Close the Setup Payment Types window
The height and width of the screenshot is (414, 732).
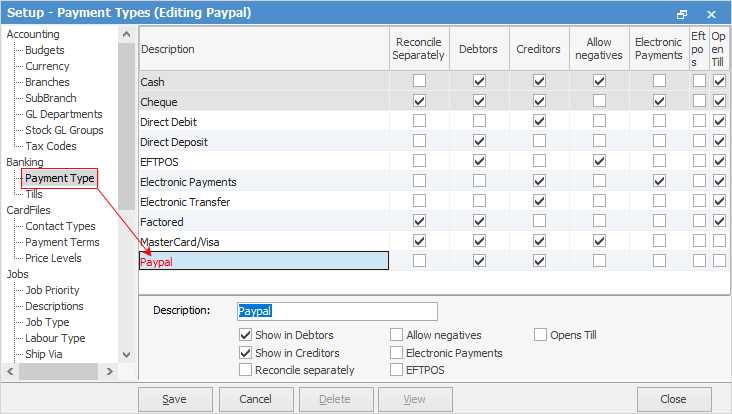click(x=711, y=14)
